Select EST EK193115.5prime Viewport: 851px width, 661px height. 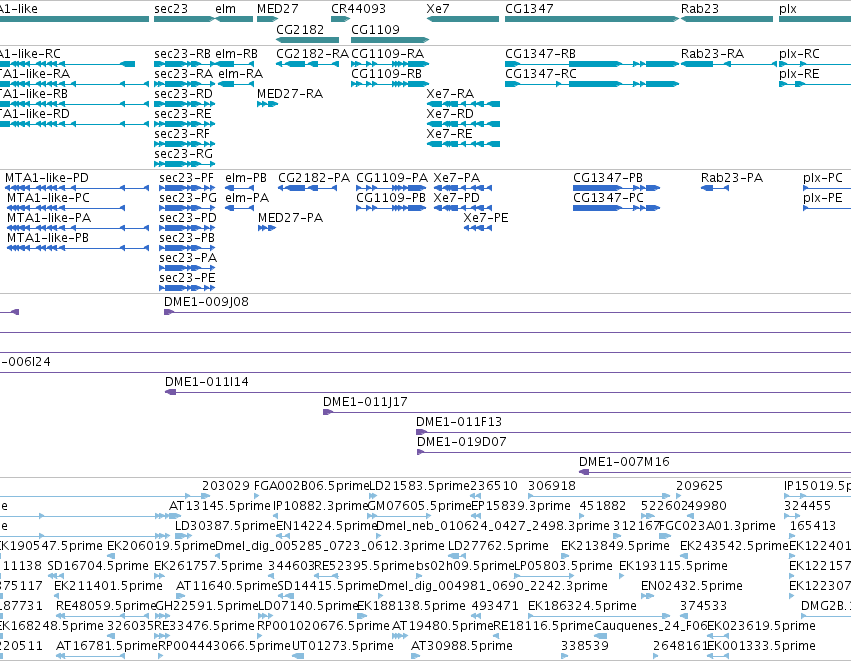[x=673, y=565]
